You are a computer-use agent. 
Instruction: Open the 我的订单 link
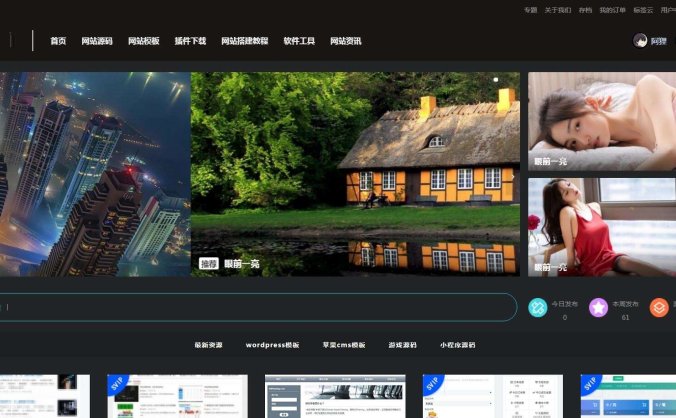tap(613, 10)
